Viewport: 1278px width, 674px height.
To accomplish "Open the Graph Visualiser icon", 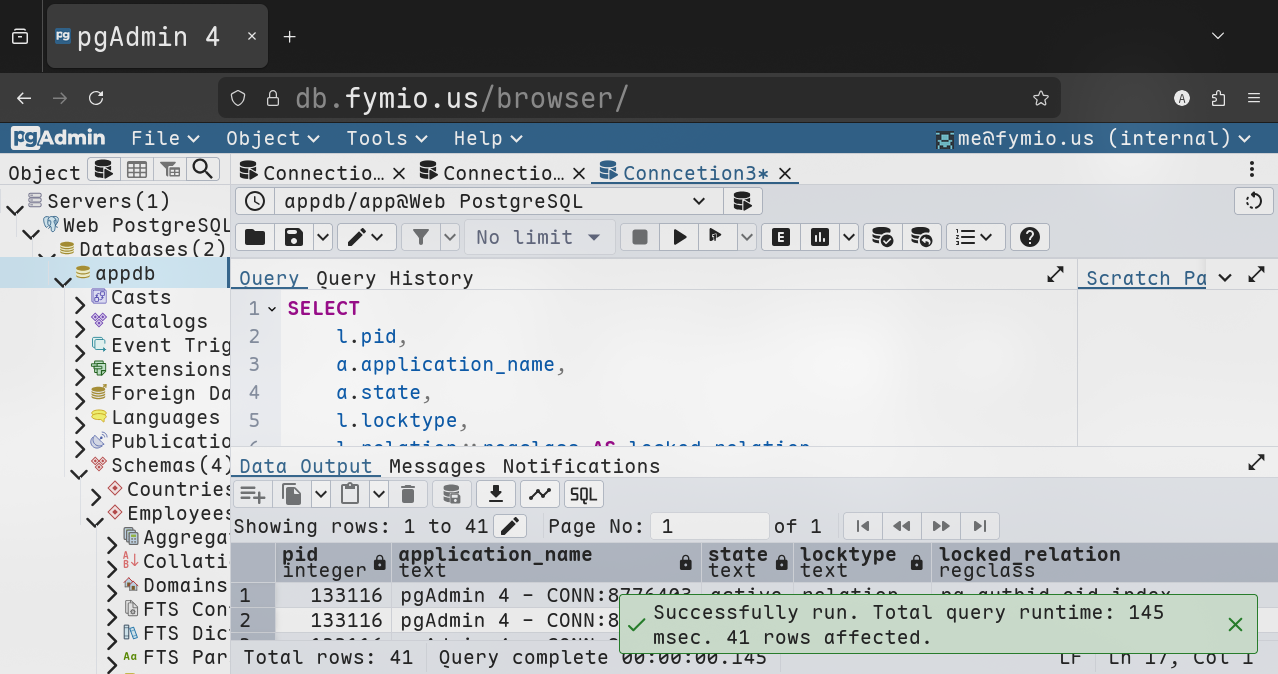I will click(539, 494).
